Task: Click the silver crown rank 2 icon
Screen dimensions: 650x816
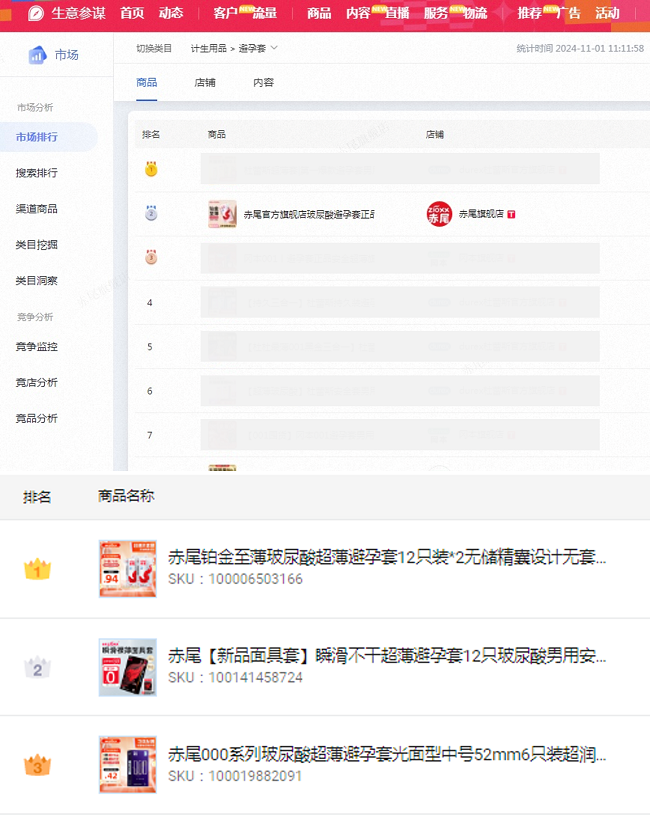Action: coord(37,668)
